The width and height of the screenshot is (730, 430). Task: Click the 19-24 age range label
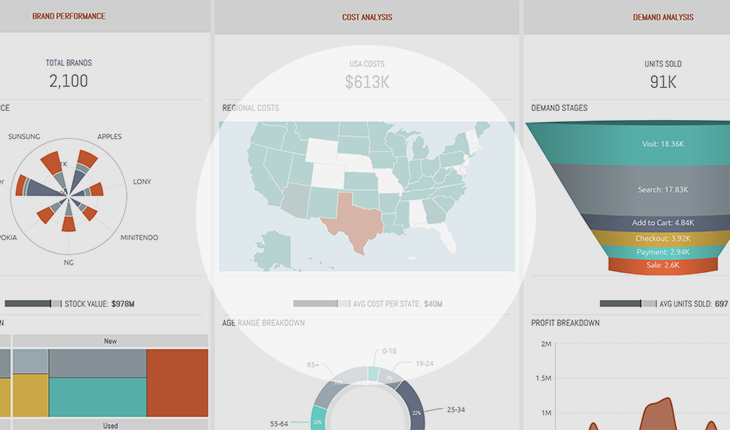coord(424,363)
